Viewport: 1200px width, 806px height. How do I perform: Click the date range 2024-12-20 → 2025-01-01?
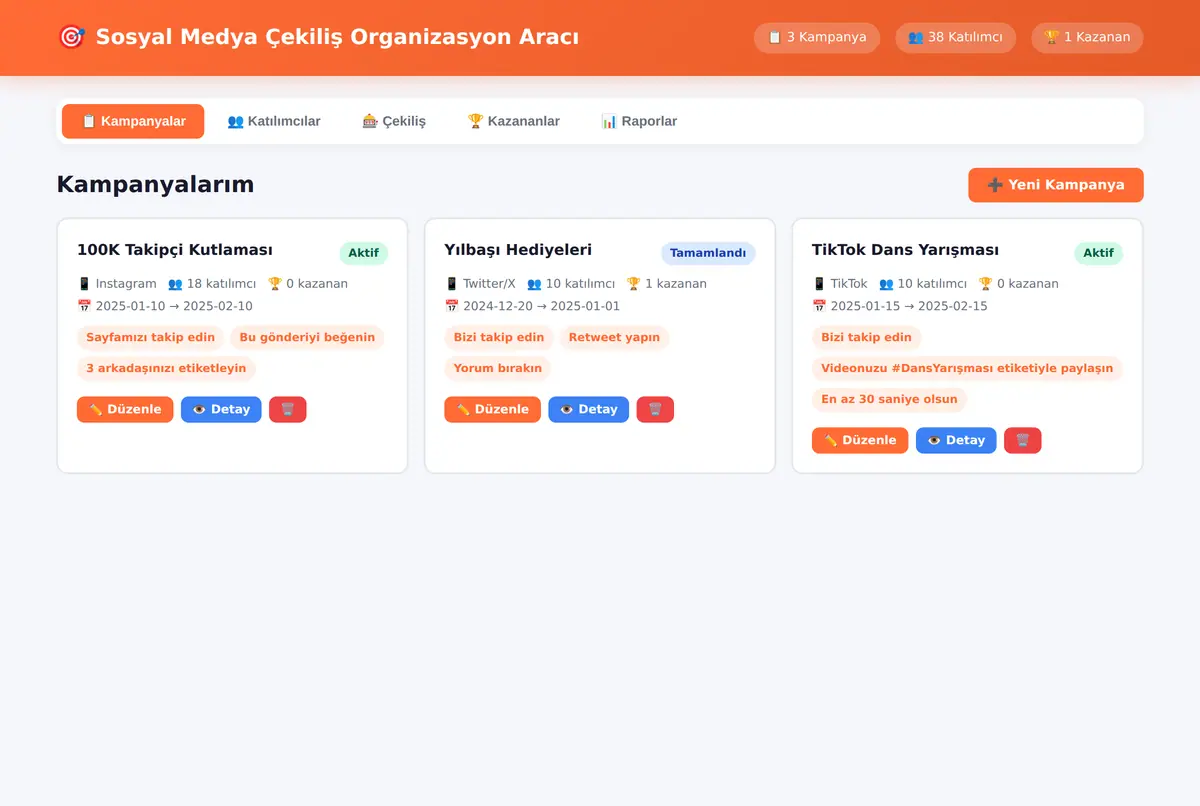(532, 306)
